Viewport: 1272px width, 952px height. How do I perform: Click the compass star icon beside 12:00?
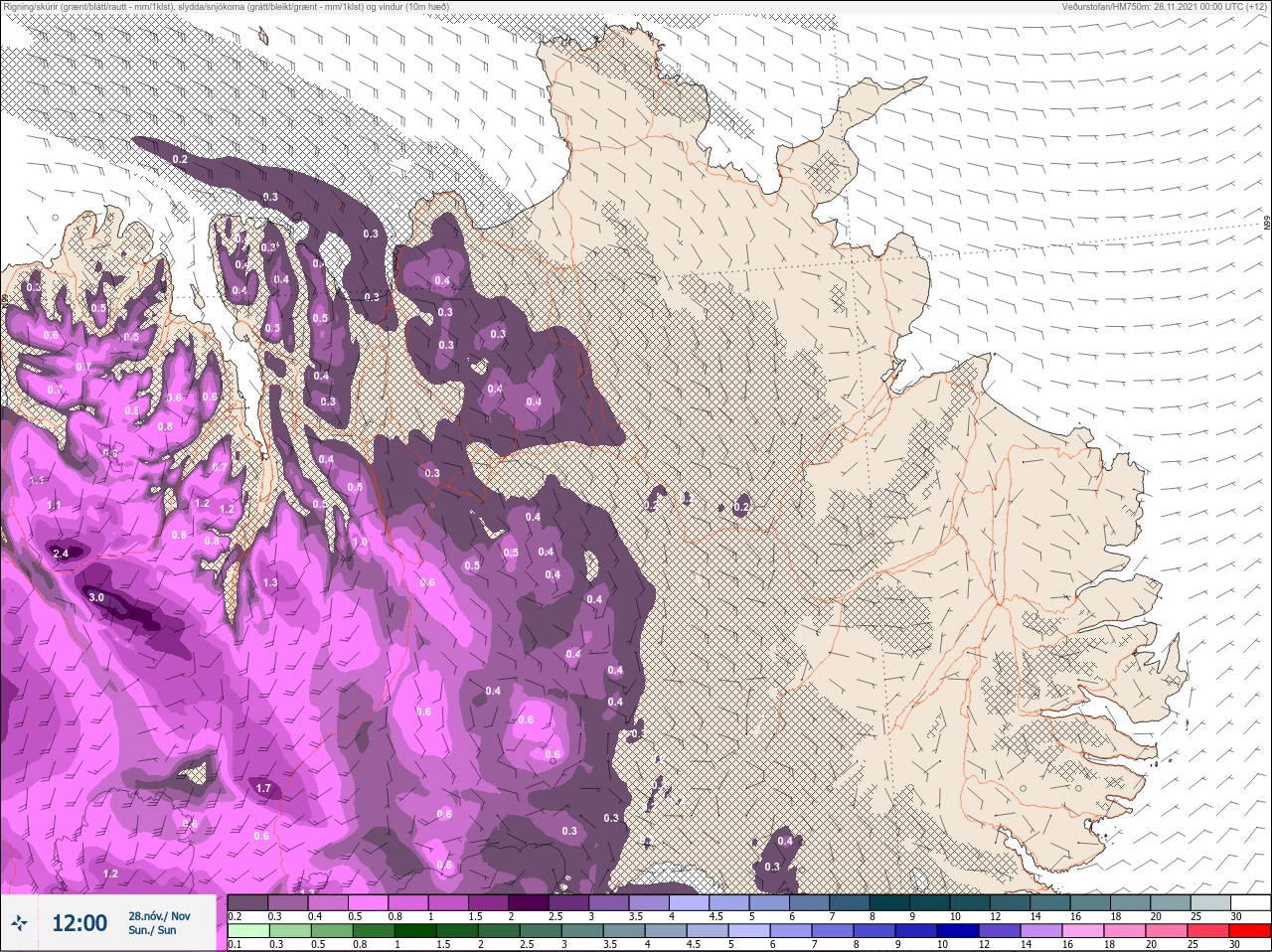pyautogui.click(x=19, y=923)
